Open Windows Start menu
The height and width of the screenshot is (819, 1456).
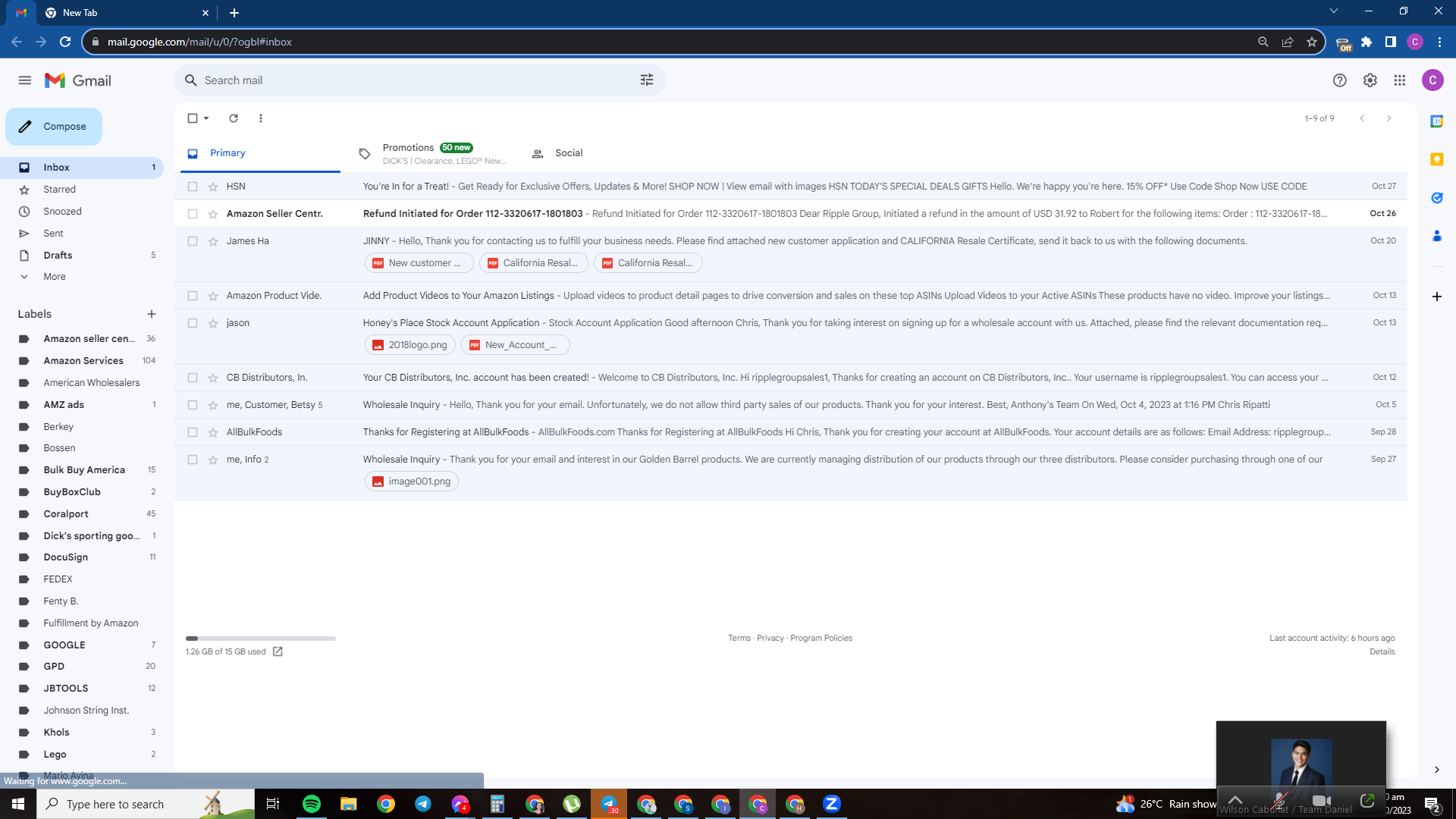click(x=18, y=804)
